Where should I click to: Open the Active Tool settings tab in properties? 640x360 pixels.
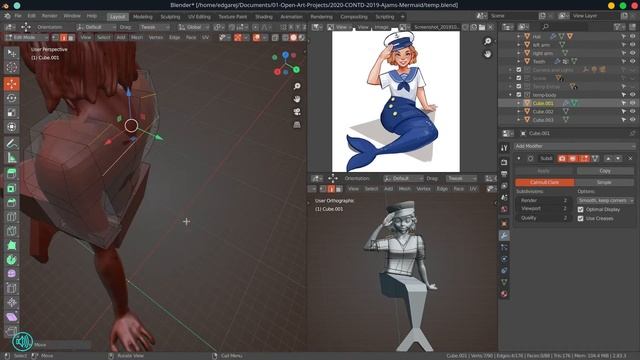coord(504,148)
